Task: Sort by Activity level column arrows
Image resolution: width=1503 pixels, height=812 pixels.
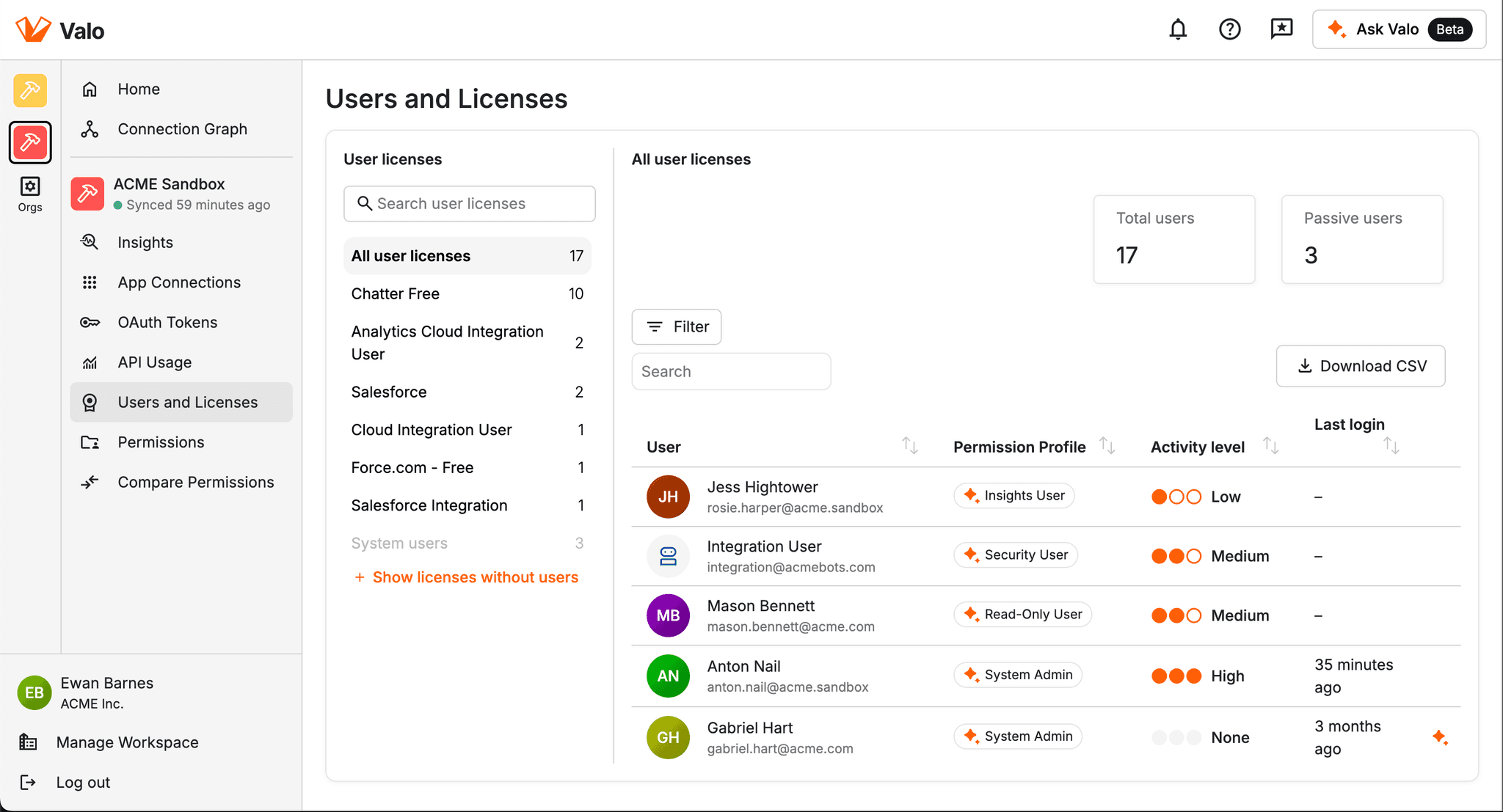Action: point(1270,445)
